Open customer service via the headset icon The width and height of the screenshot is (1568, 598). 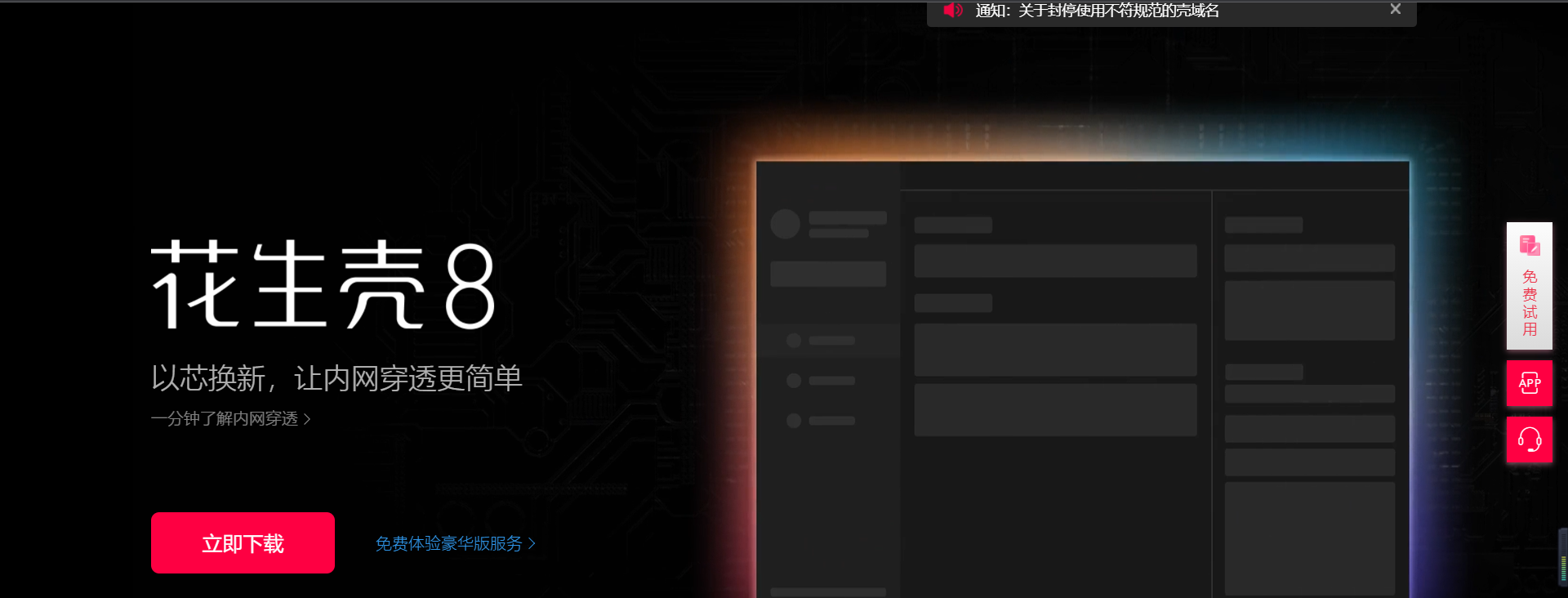1530,440
